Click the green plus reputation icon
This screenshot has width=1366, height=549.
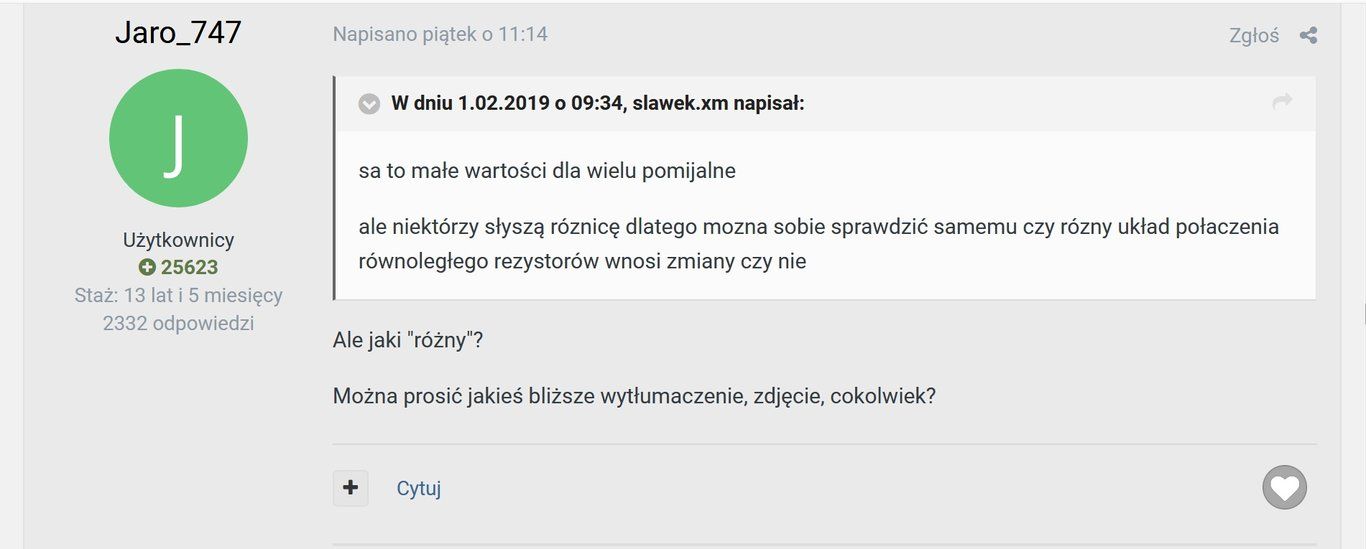[147, 267]
